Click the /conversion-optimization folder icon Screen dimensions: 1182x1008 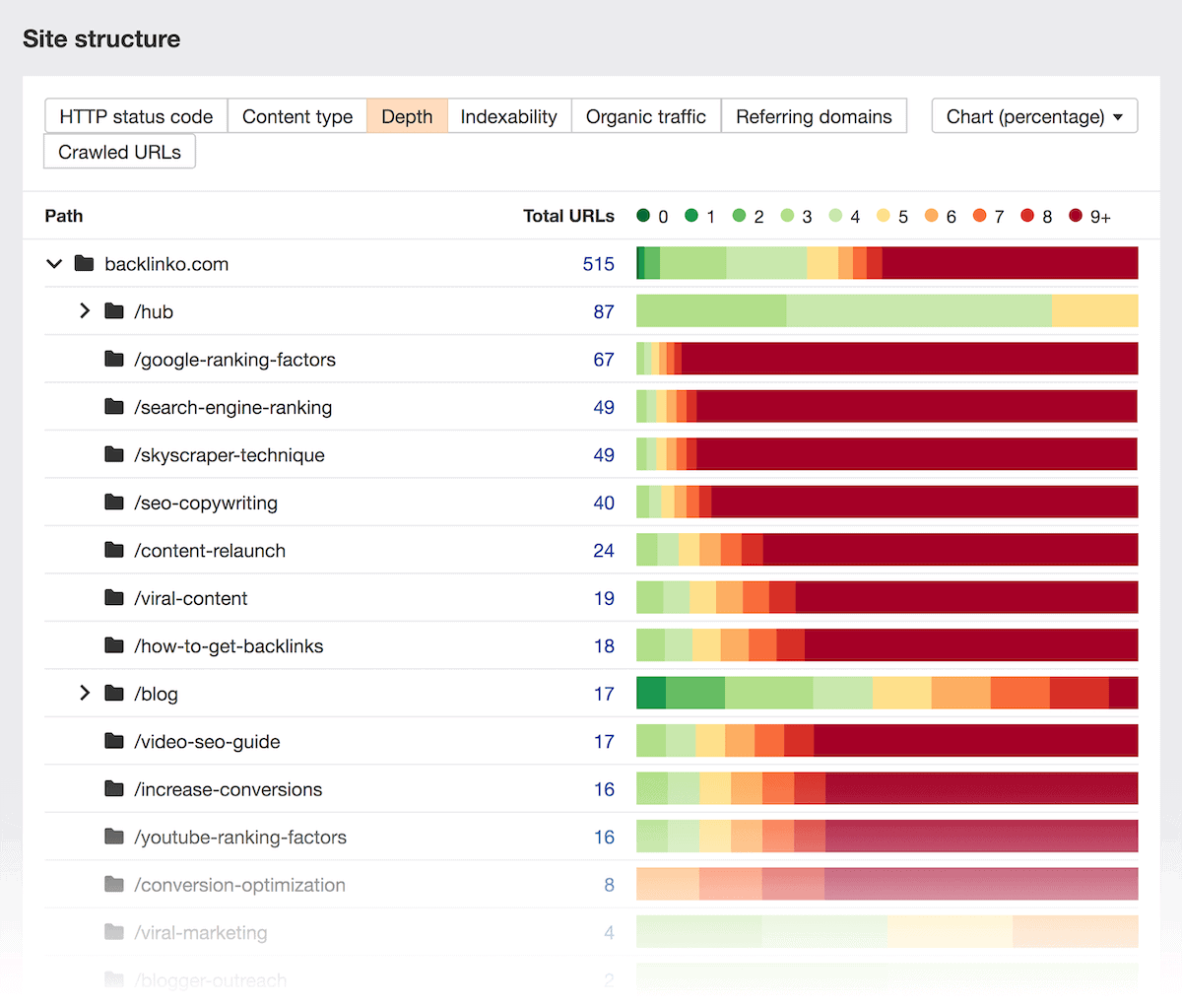pos(114,885)
